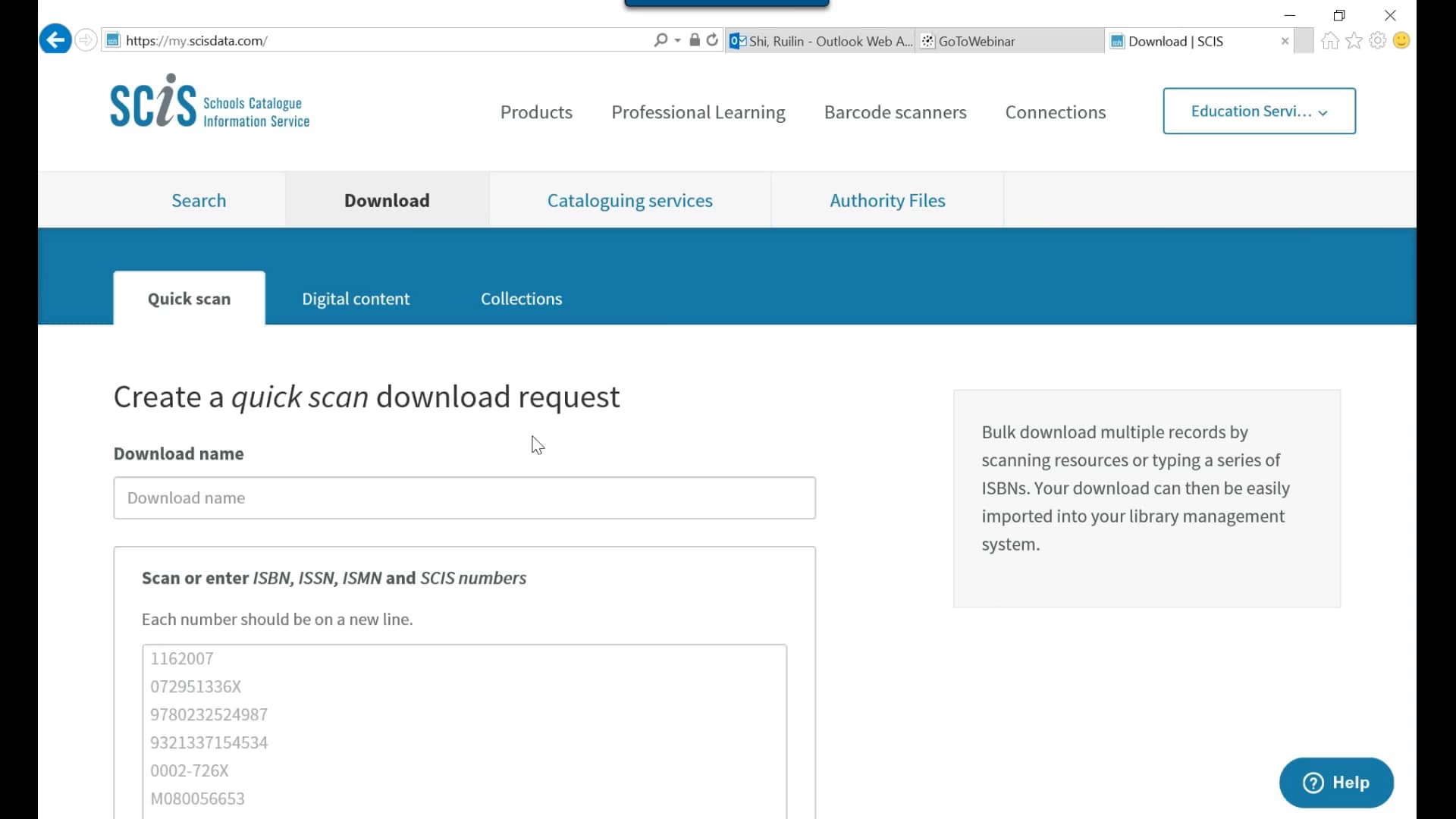Navigate to Authority Files
Screen dimensions: 1456x819
887,199
